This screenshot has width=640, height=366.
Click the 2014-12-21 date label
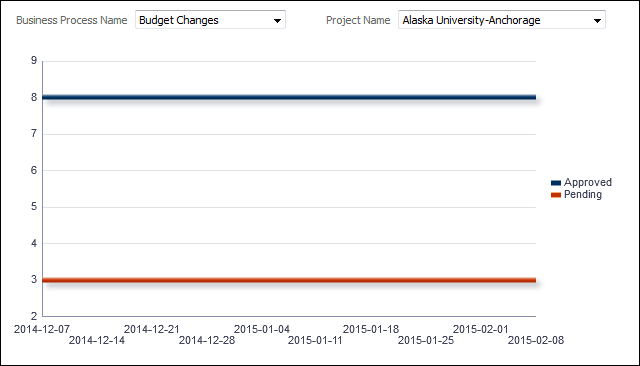[151, 329]
